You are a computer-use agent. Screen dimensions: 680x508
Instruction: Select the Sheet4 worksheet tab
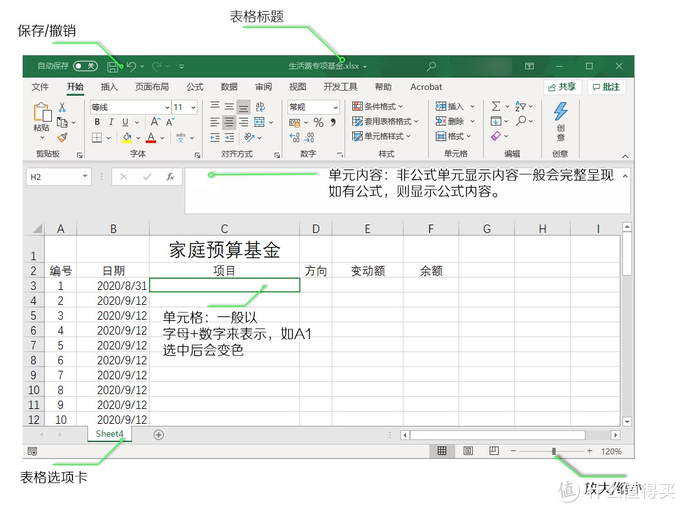[x=110, y=434]
